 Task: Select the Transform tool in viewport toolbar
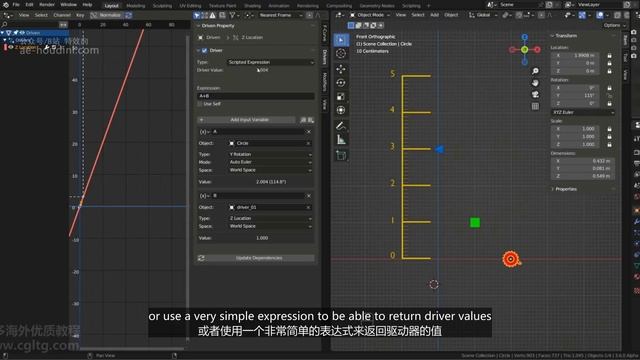point(341,110)
